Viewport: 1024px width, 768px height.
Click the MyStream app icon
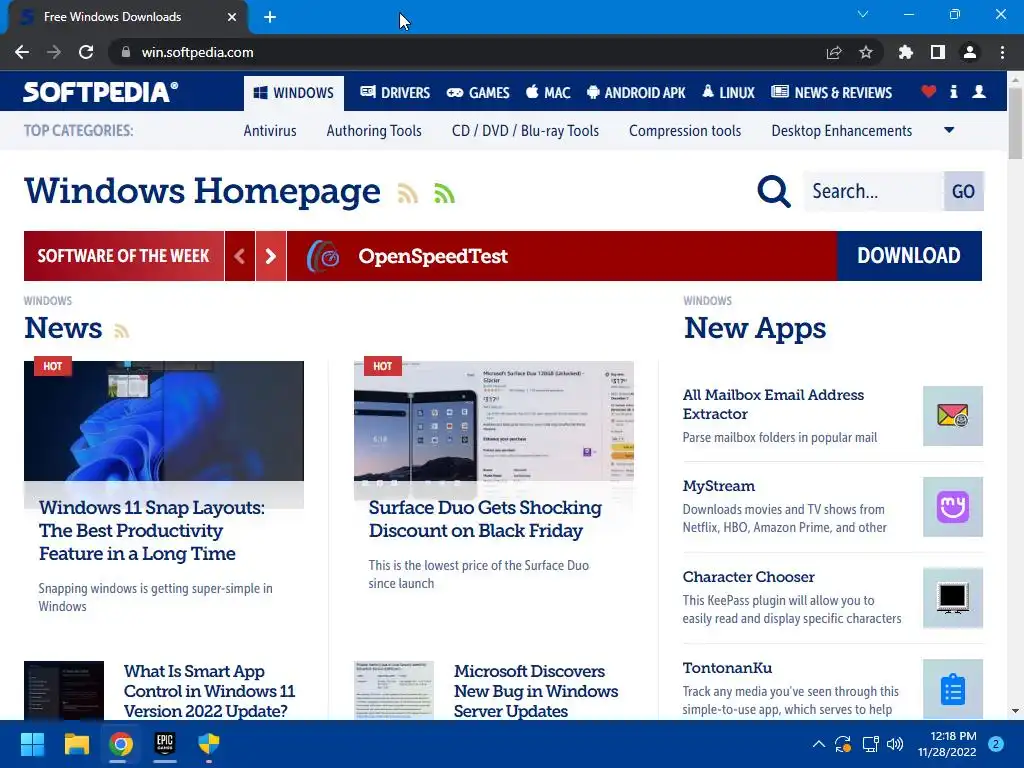[953, 507]
